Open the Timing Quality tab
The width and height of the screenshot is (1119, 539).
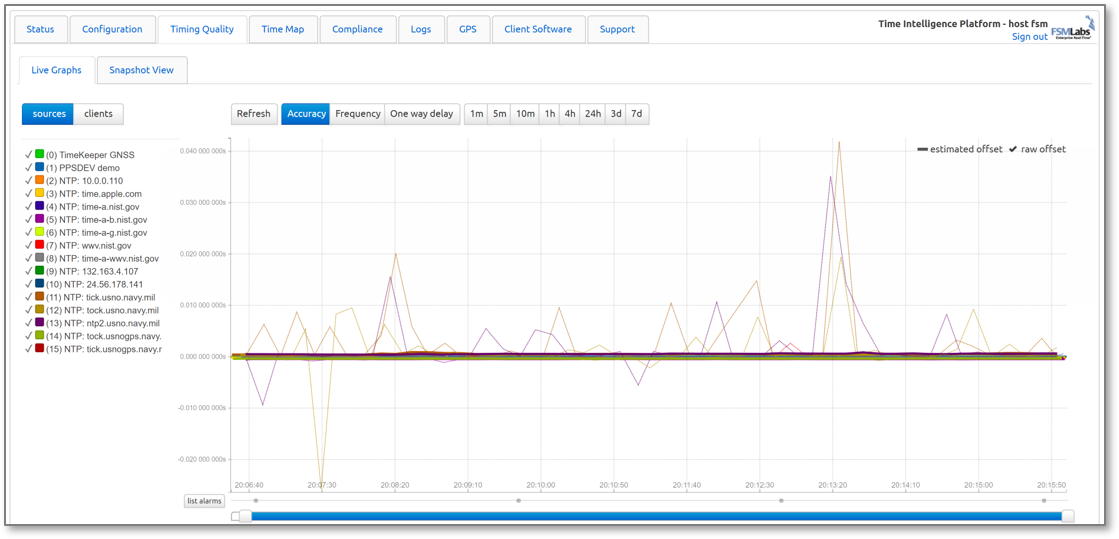coord(202,29)
